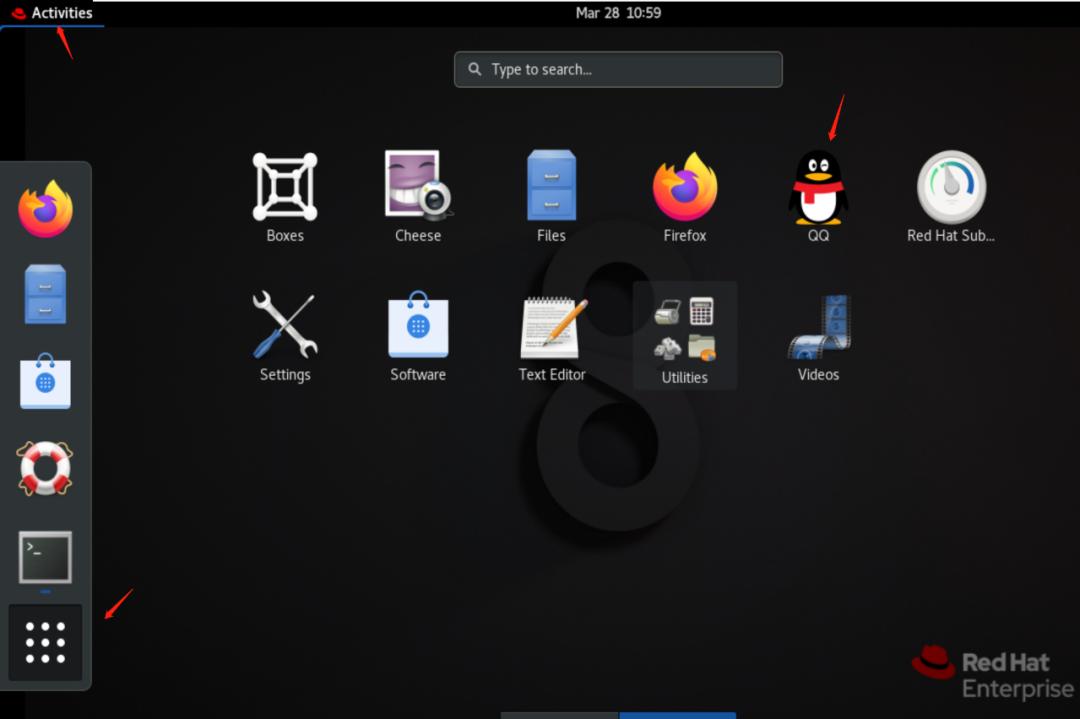Open the Files icon in the dock
This screenshot has width=1080, height=719.
tap(45, 295)
